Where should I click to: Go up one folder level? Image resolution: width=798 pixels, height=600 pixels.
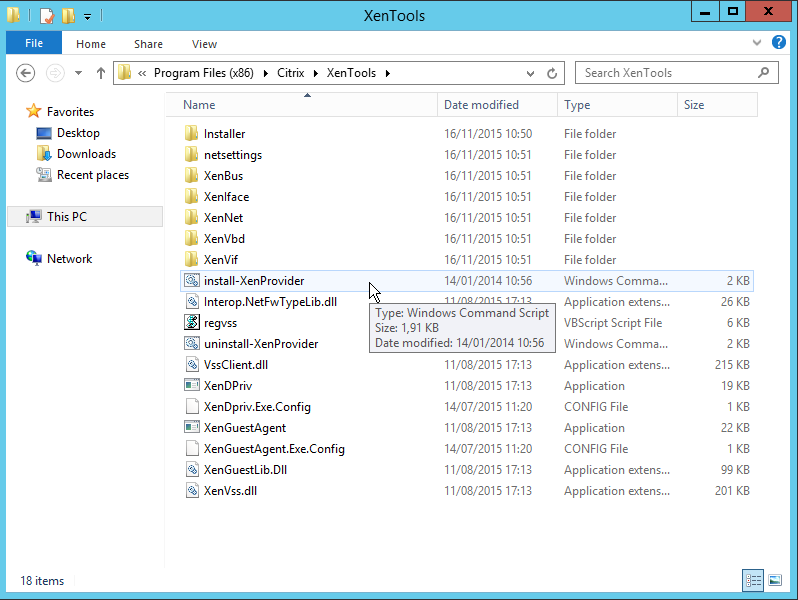coord(101,73)
